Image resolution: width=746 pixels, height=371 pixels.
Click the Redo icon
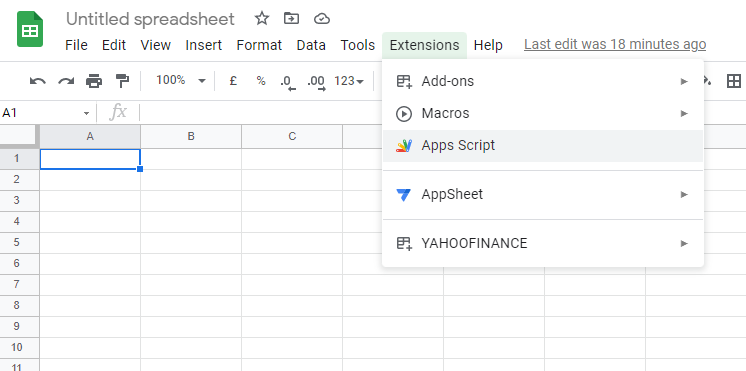(66, 81)
